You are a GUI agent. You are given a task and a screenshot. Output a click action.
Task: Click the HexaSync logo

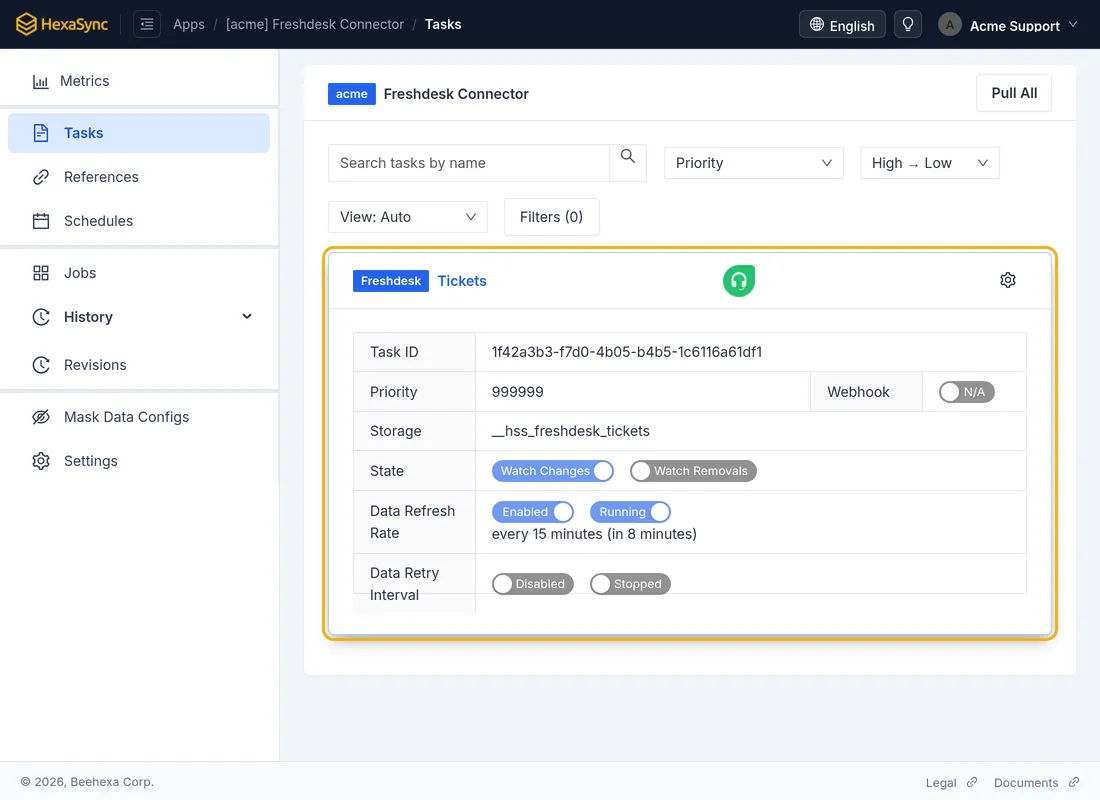click(62, 24)
